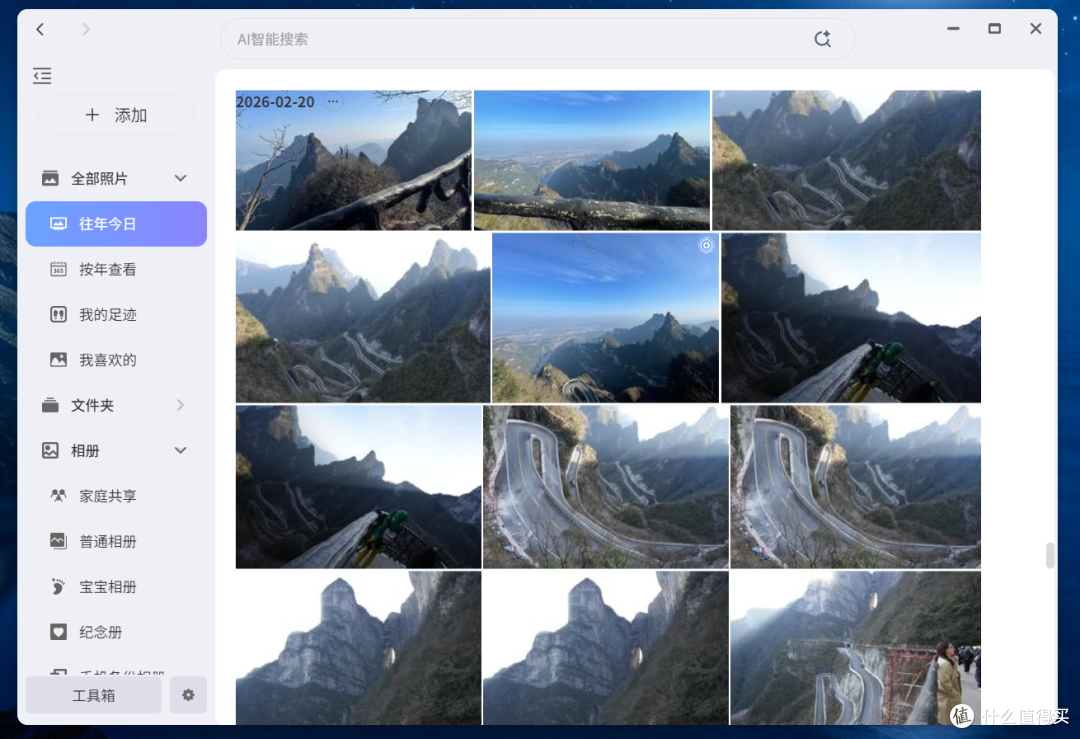Close the photo app window

pyautogui.click(x=1036, y=29)
